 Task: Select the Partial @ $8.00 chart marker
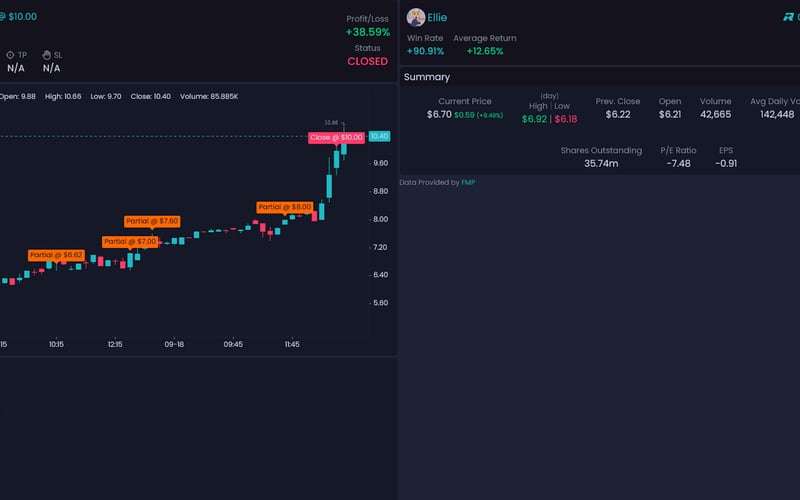point(285,207)
